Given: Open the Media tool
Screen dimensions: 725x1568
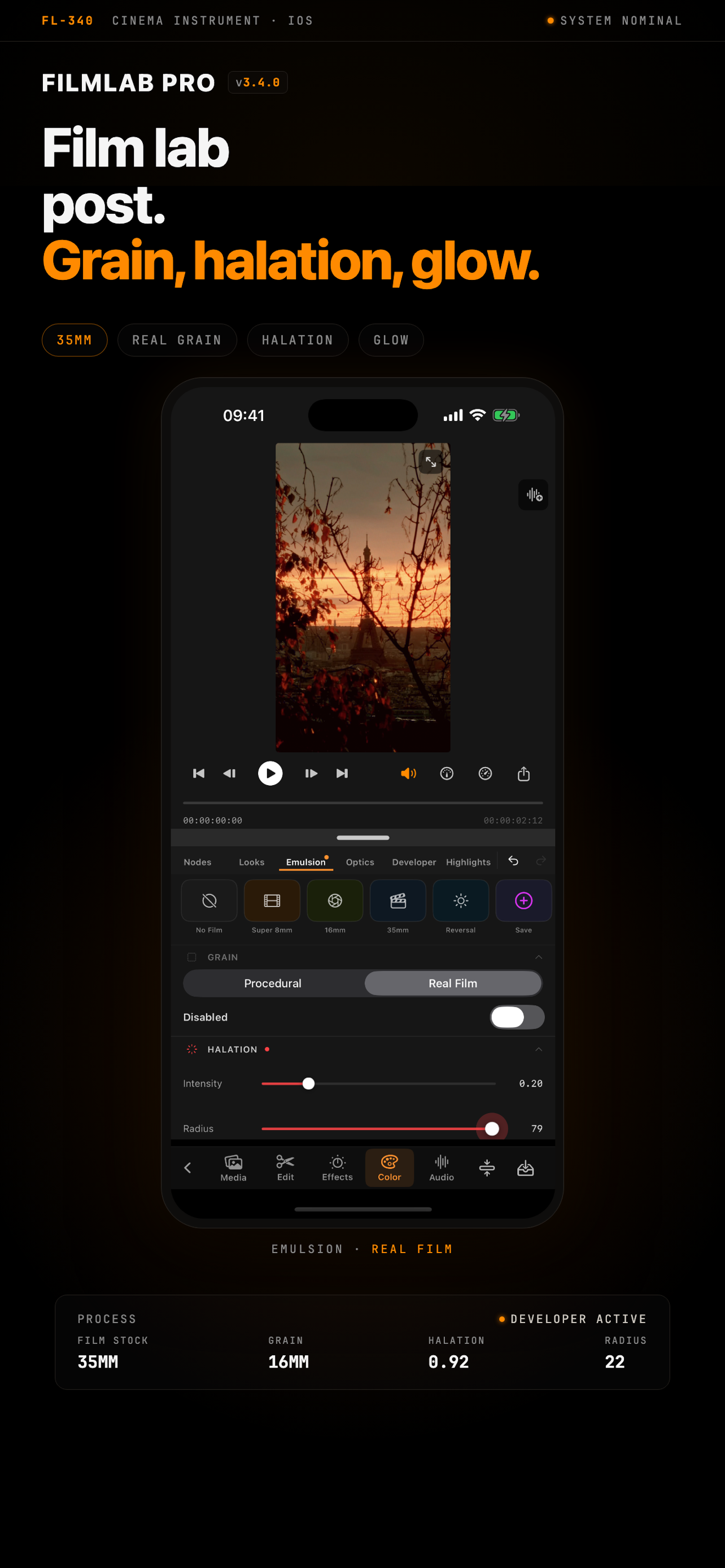Looking at the screenshot, I should pyautogui.click(x=233, y=1168).
